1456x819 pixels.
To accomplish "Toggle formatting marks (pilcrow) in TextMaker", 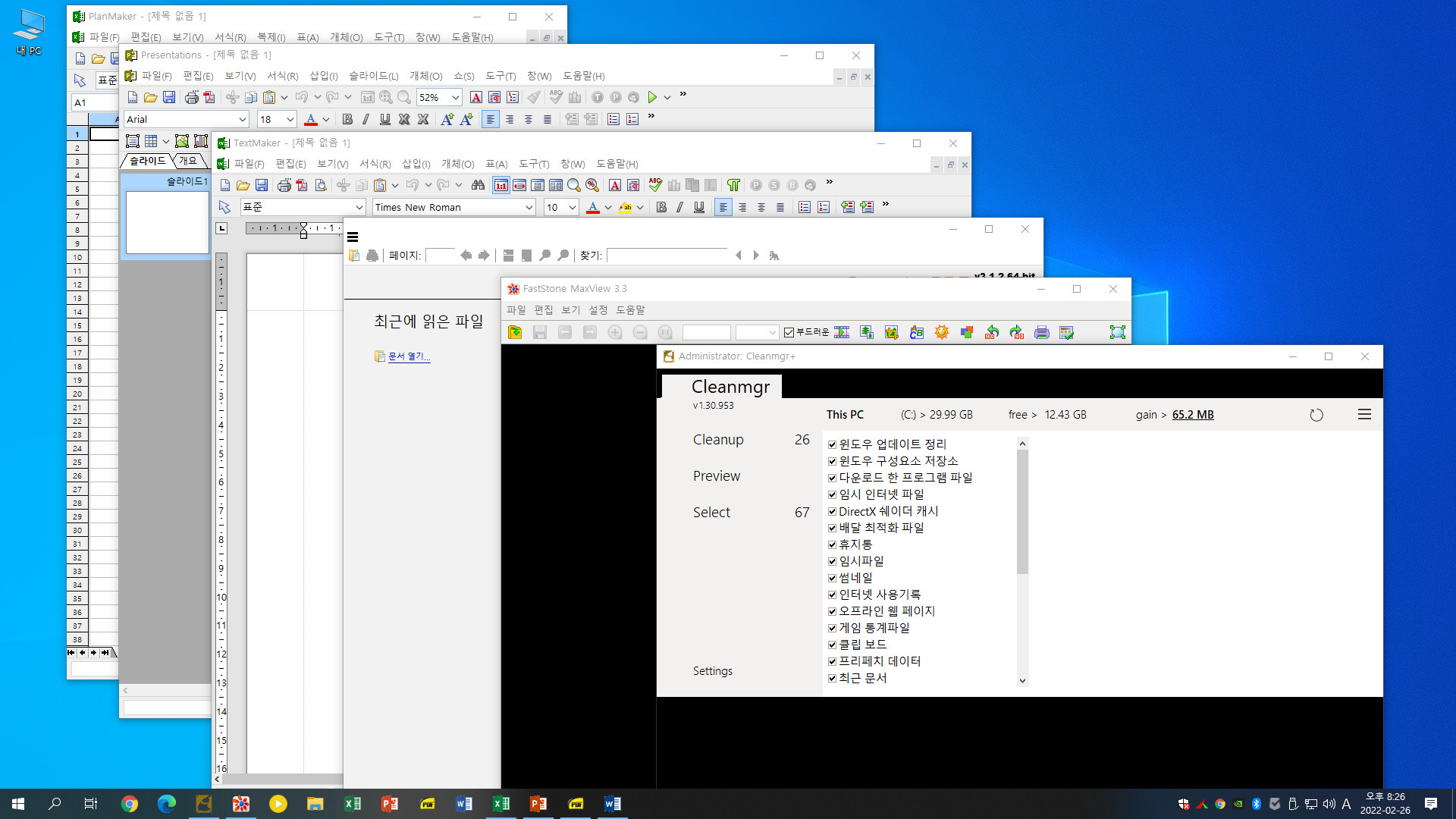I will (733, 185).
